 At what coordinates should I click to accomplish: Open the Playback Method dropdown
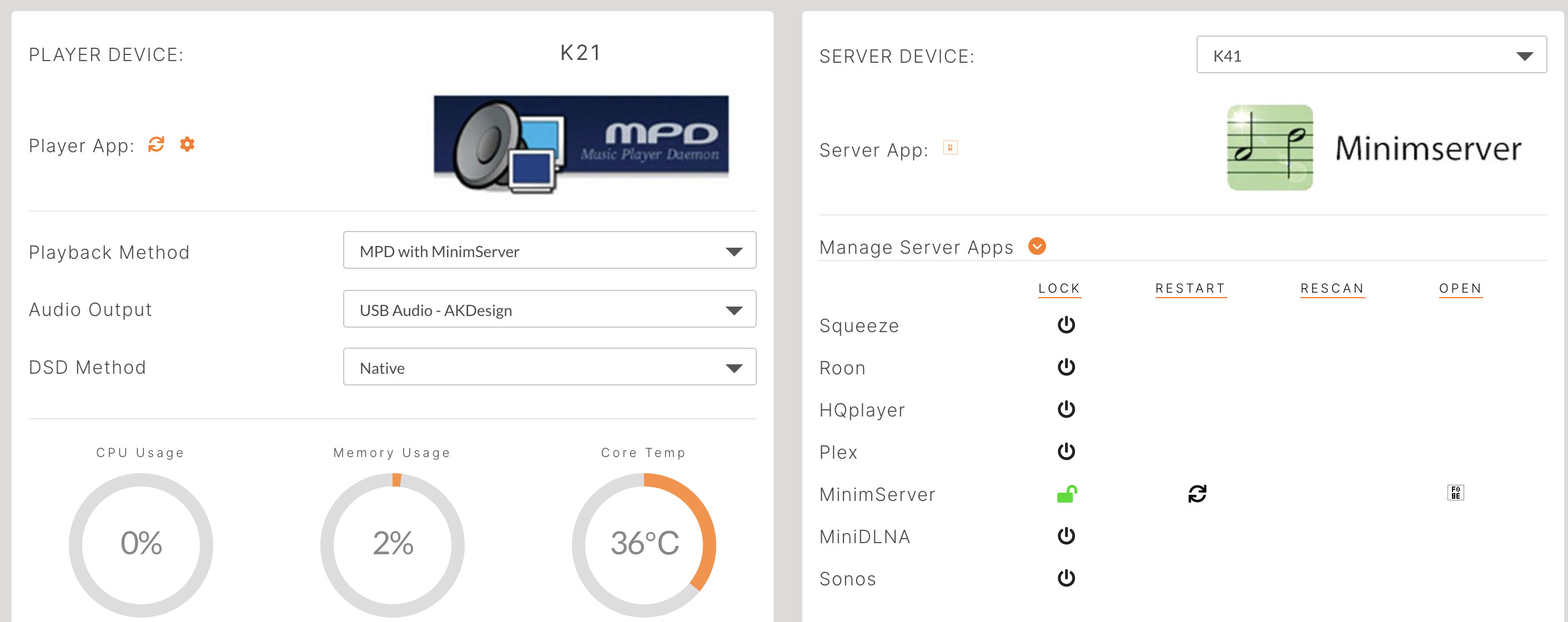click(x=549, y=250)
